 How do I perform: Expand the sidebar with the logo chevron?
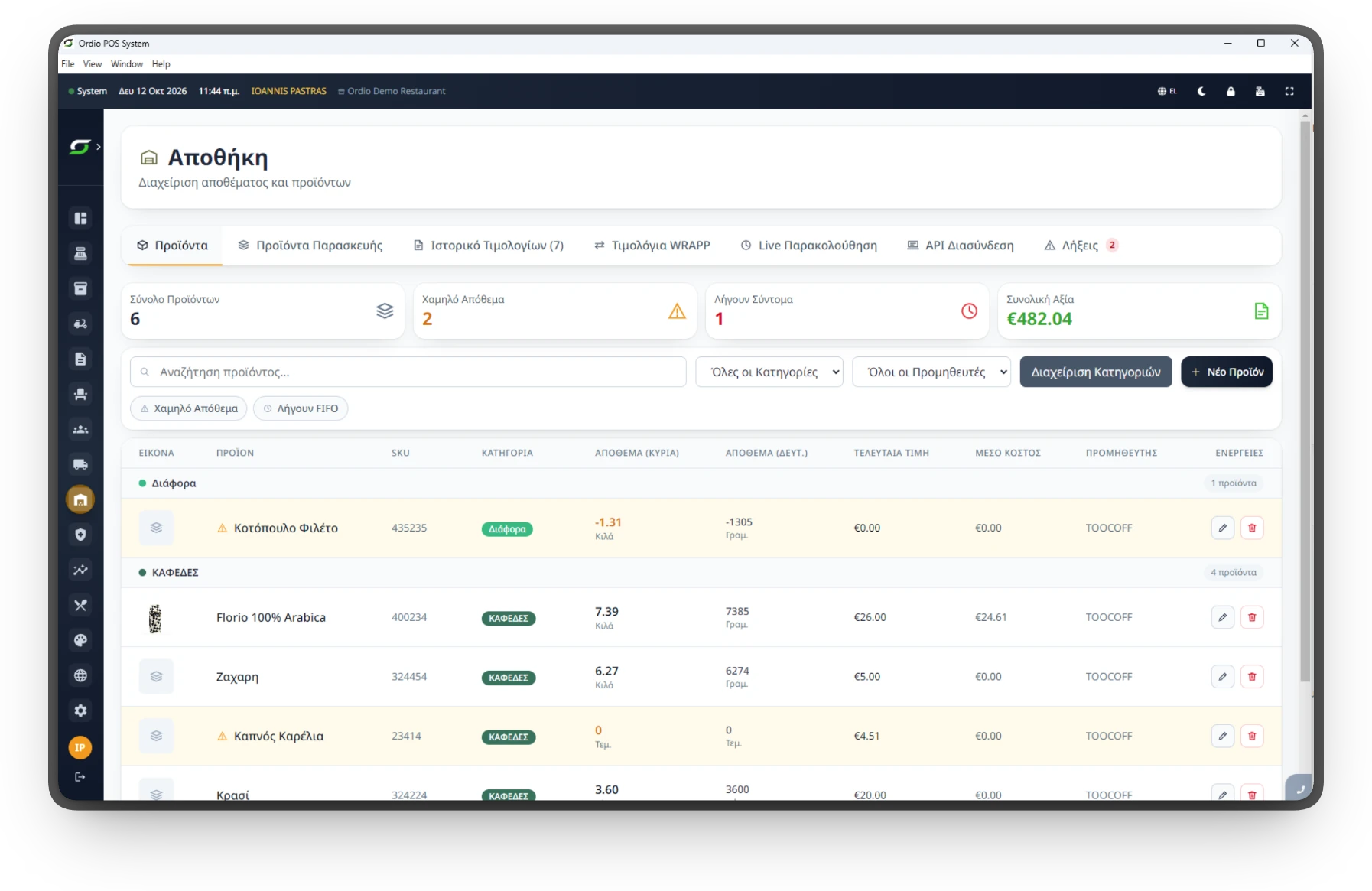click(x=99, y=147)
